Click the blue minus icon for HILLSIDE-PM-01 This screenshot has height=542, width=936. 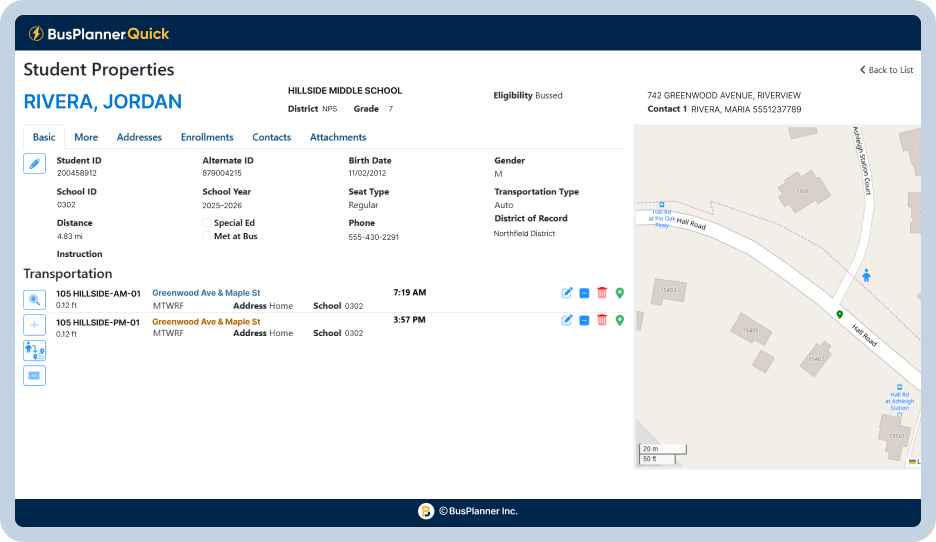[584, 320]
